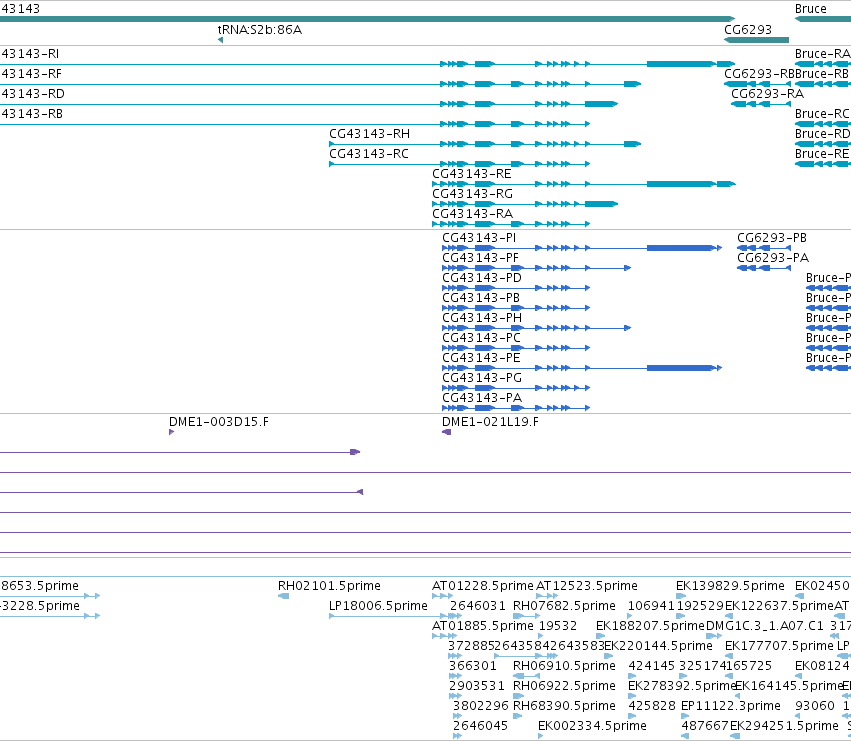
Task: Click the Bruce-RC transcript label
Action: (x=822, y=114)
